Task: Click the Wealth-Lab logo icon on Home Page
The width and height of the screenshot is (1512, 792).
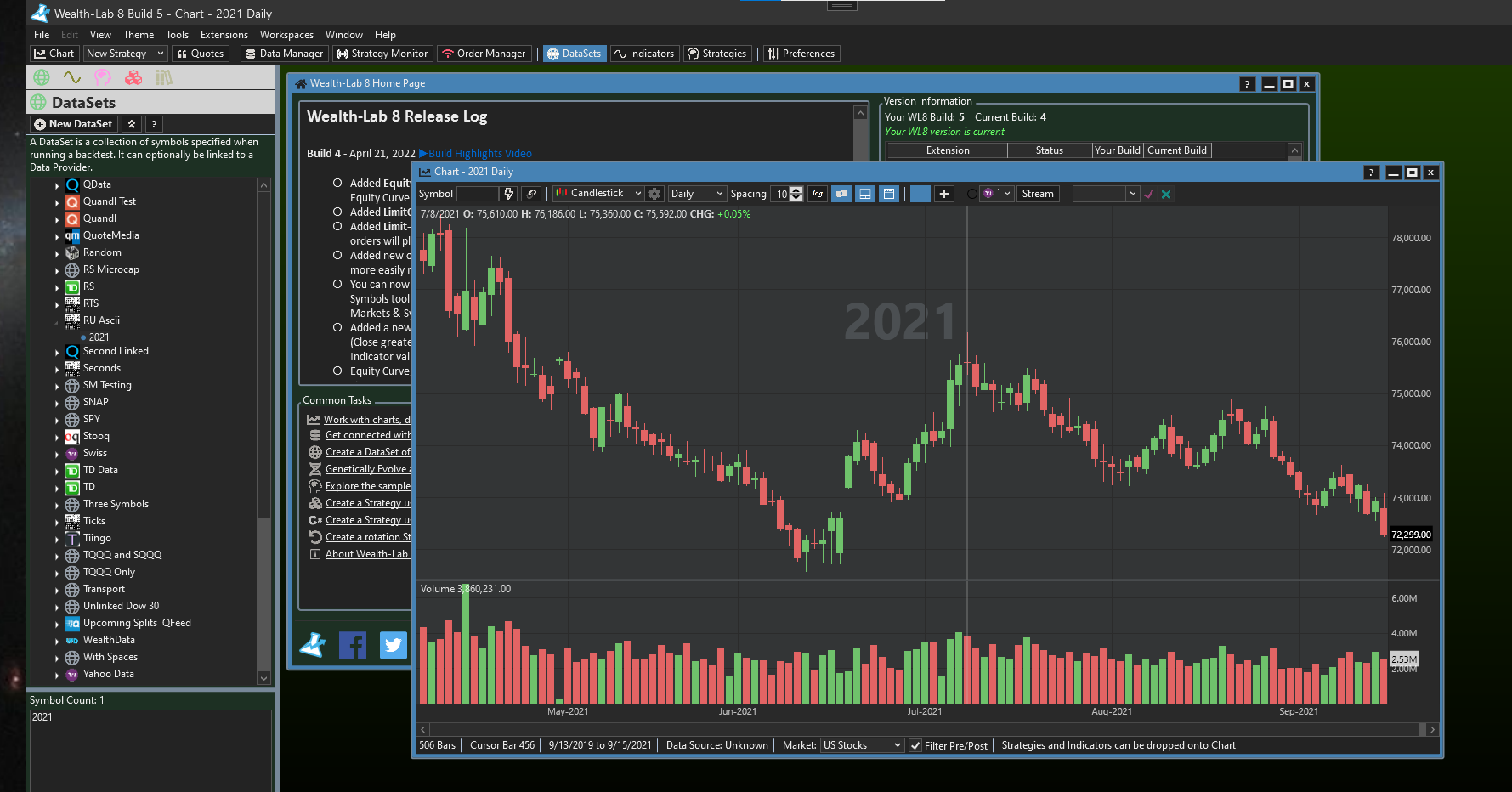Action: 313,645
